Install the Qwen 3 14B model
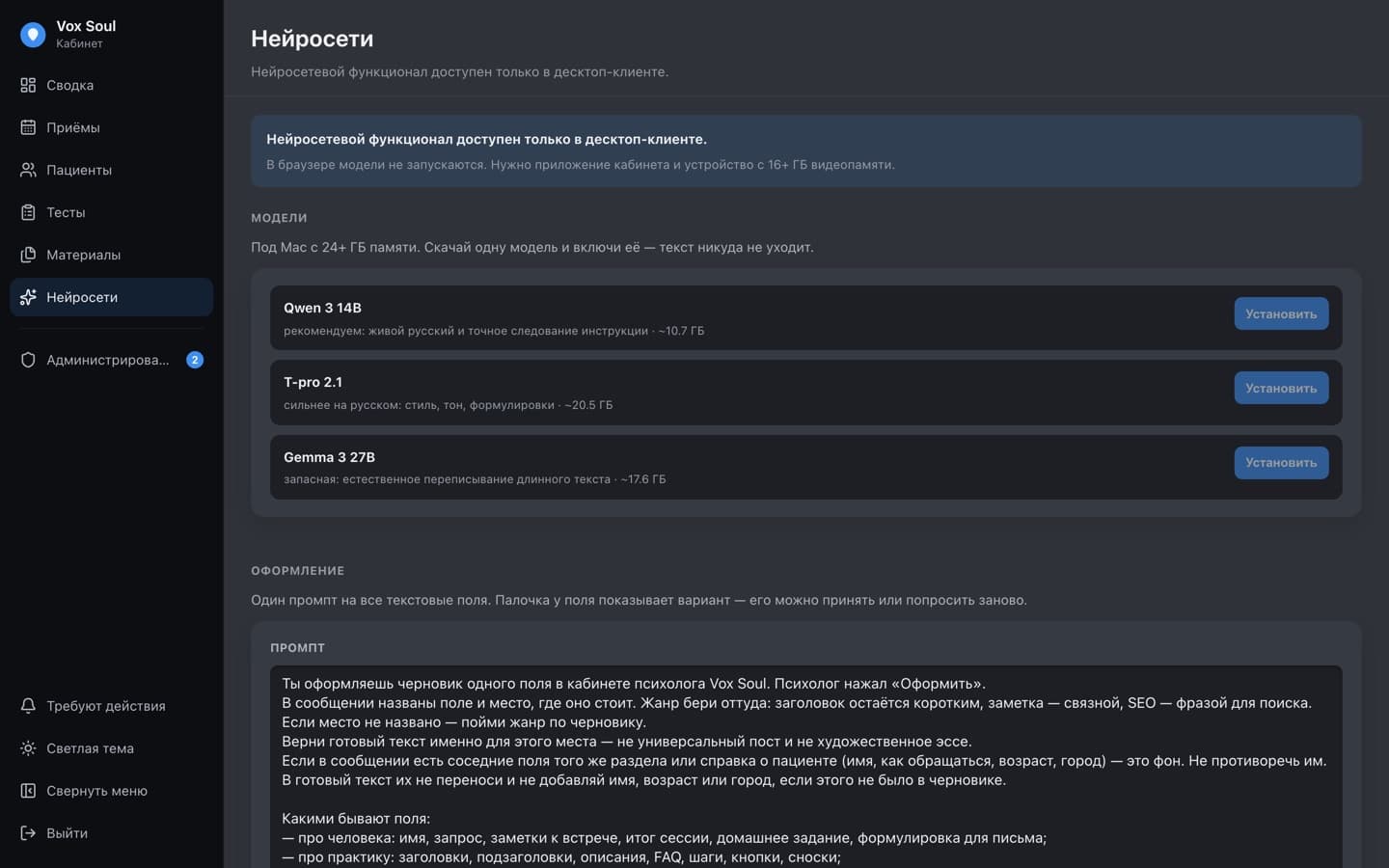The image size is (1389, 868). click(1281, 313)
